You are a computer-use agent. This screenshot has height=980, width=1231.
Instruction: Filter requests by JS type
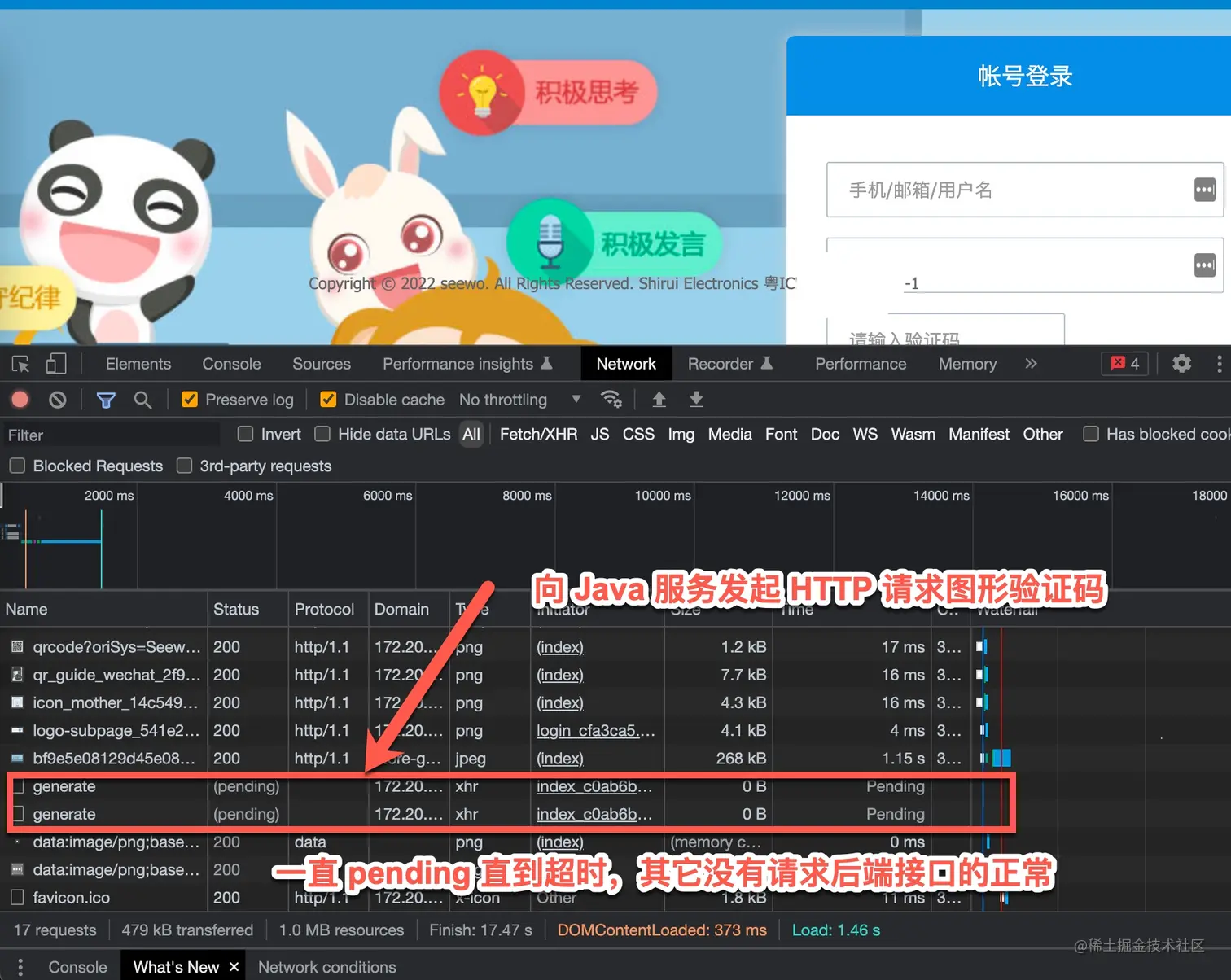point(600,434)
